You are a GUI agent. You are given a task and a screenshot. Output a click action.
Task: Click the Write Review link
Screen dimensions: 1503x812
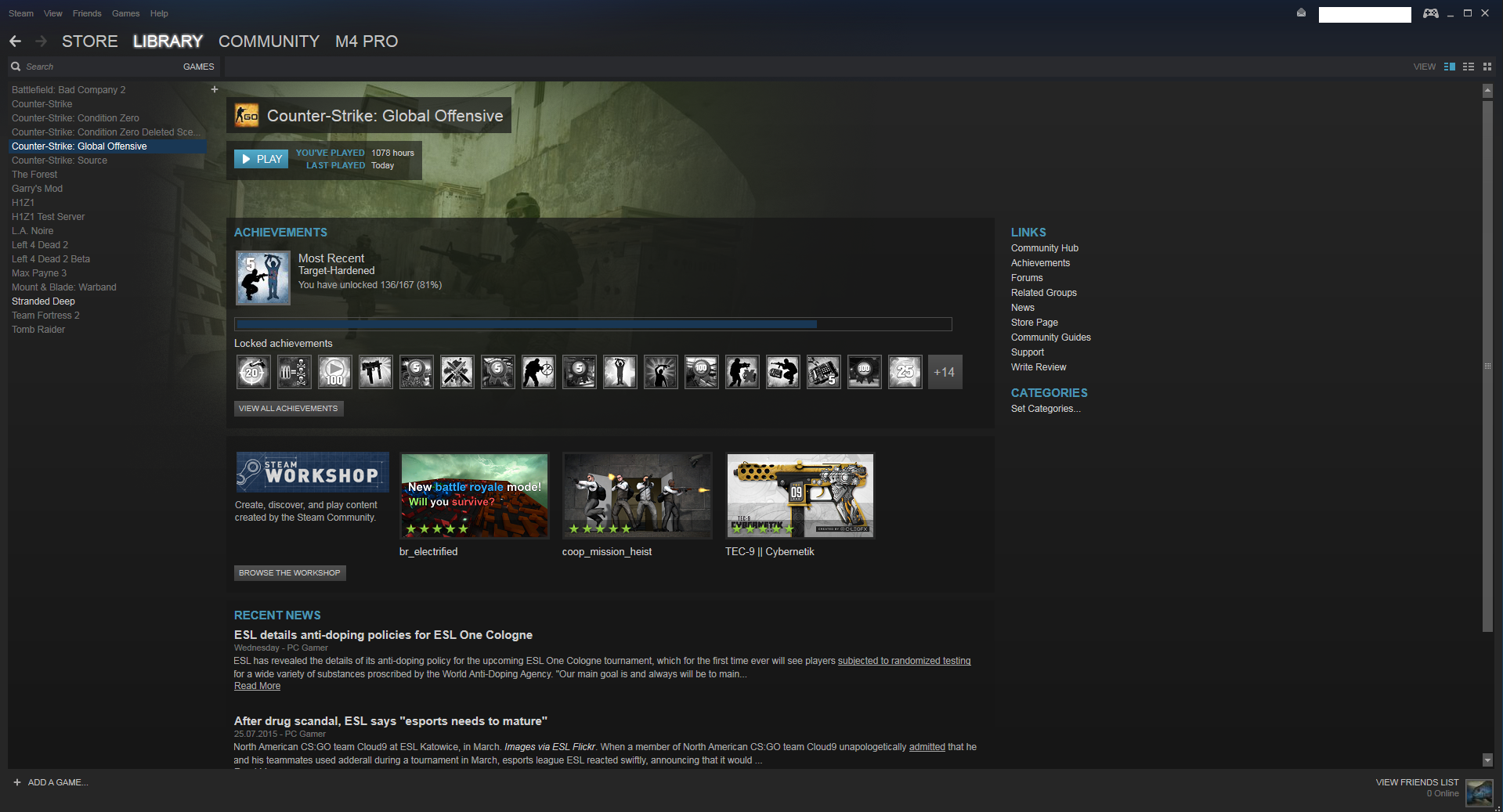pyautogui.click(x=1039, y=367)
